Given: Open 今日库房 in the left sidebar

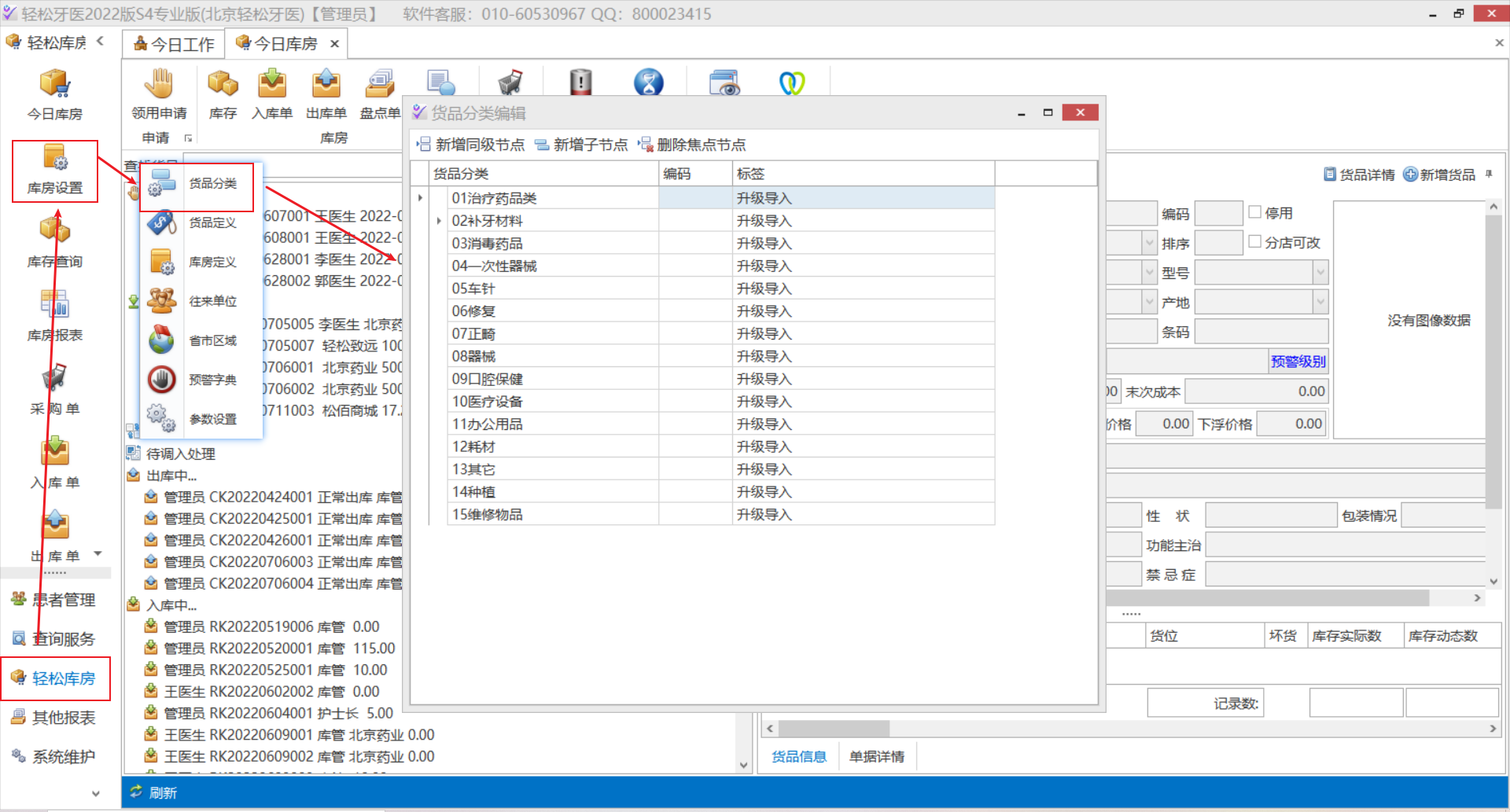Looking at the screenshot, I should [x=55, y=94].
